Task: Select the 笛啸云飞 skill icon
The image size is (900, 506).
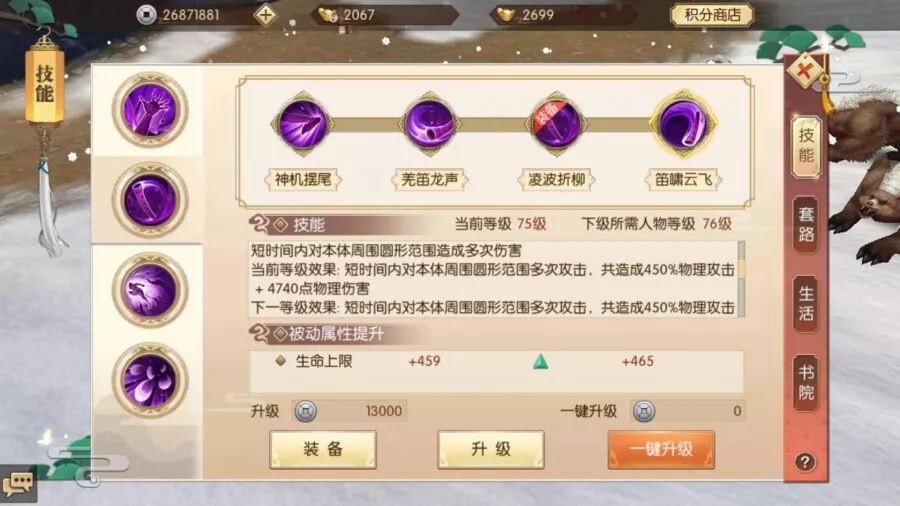Action: tap(682, 123)
